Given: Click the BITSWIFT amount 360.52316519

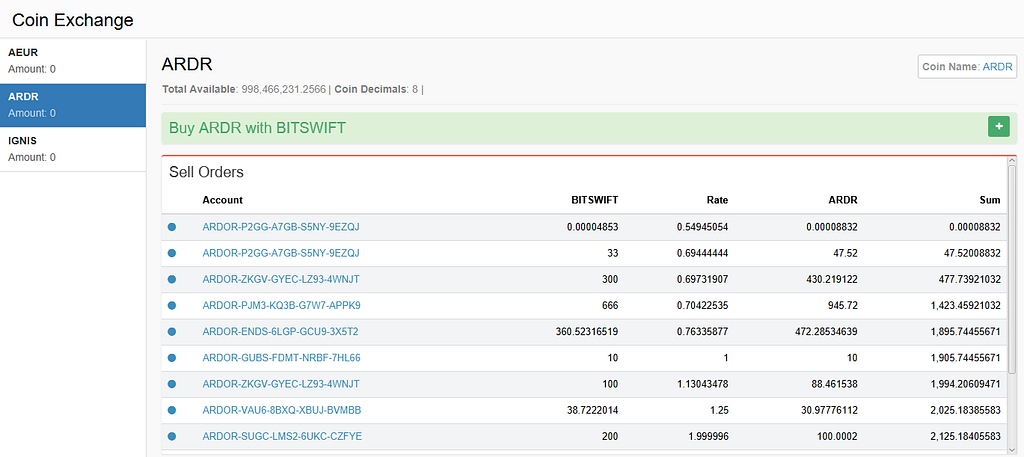Looking at the screenshot, I should pyautogui.click(x=587, y=332).
